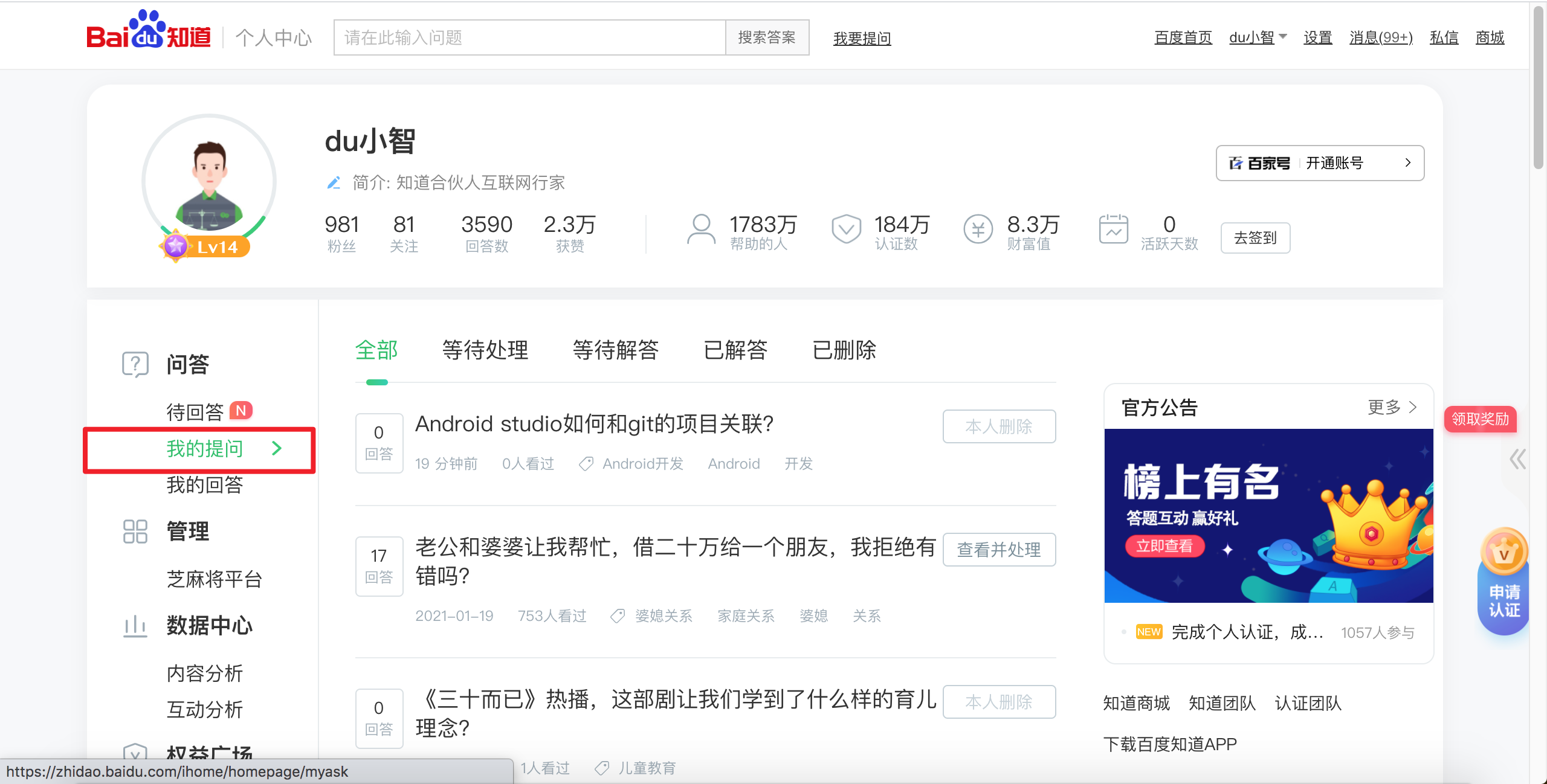Open the 我要提问 link
1547x784 pixels.
click(862, 37)
